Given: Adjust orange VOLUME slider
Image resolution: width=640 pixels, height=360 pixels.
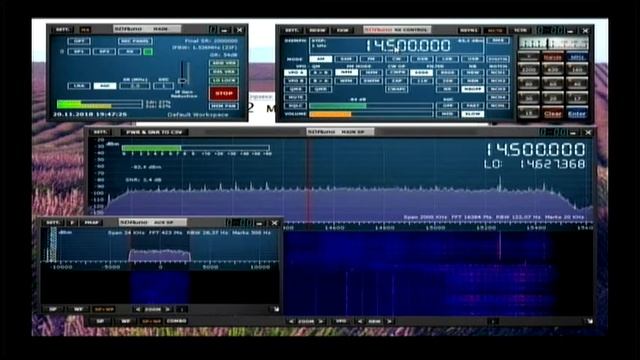Looking at the screenshot, I should pyautogui.click(x=371, y=114).
